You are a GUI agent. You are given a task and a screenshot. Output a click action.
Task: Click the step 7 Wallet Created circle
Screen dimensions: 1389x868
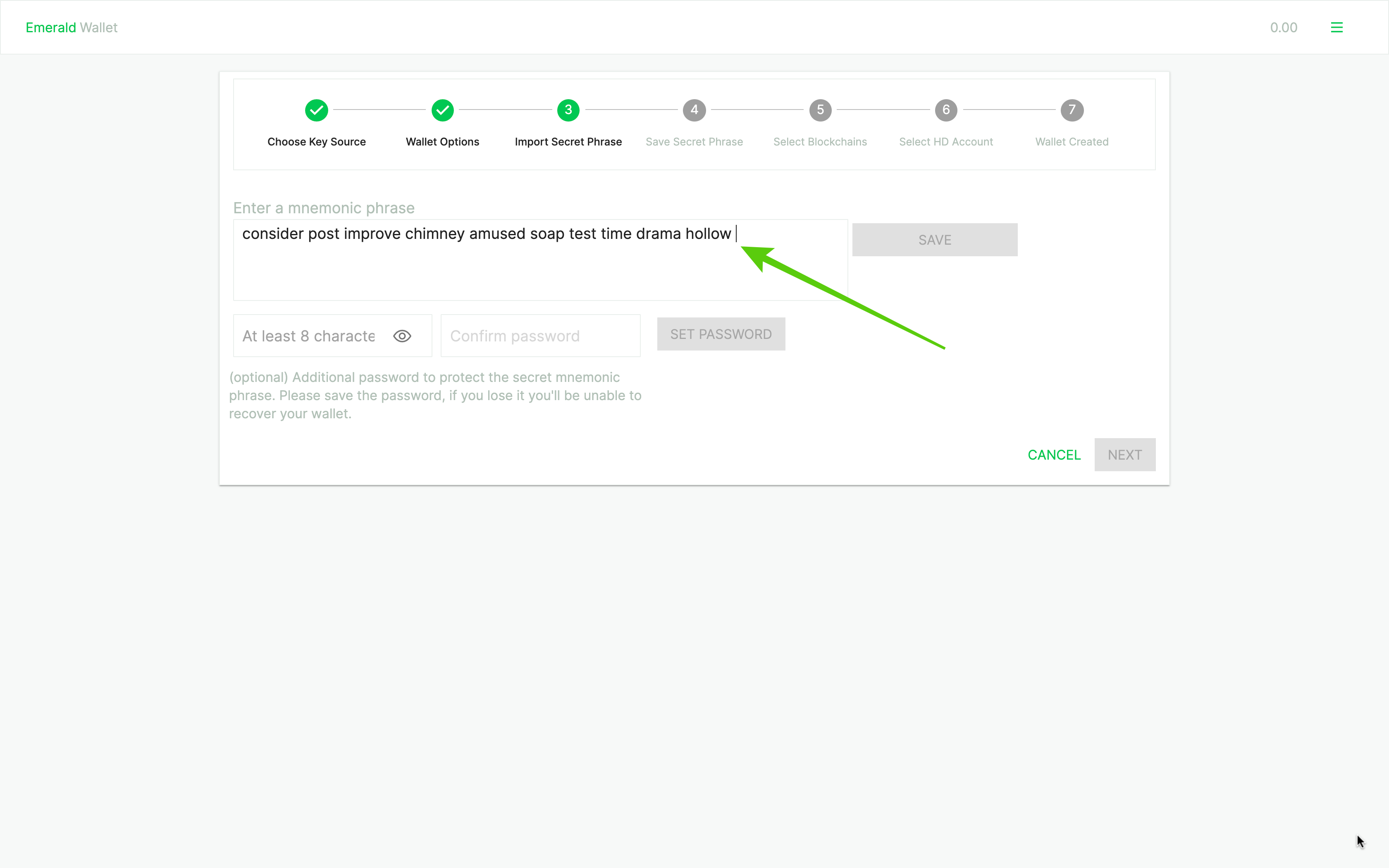coord(1071,110)
